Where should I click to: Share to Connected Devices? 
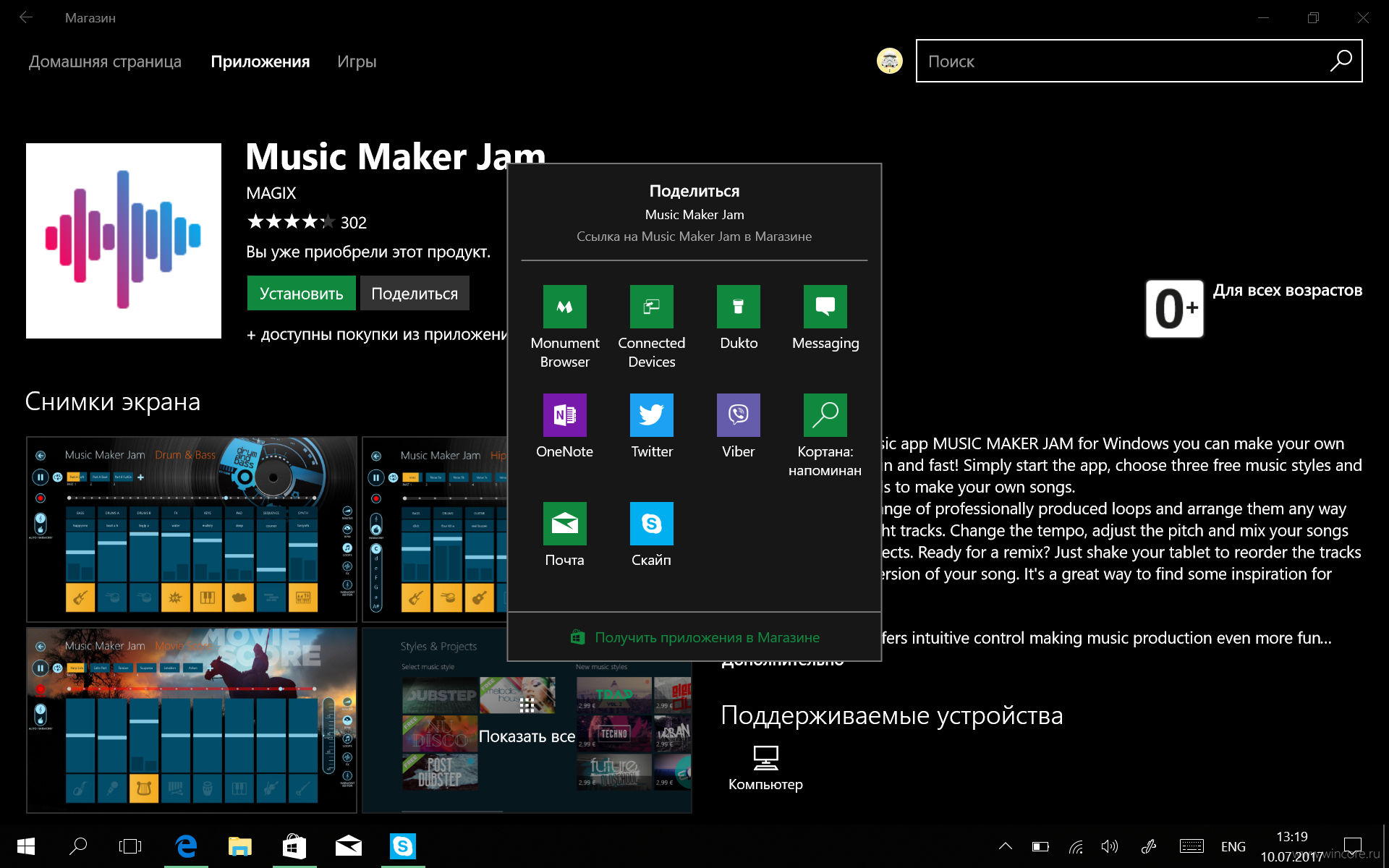pyautogui.click(x=651, y=327)
